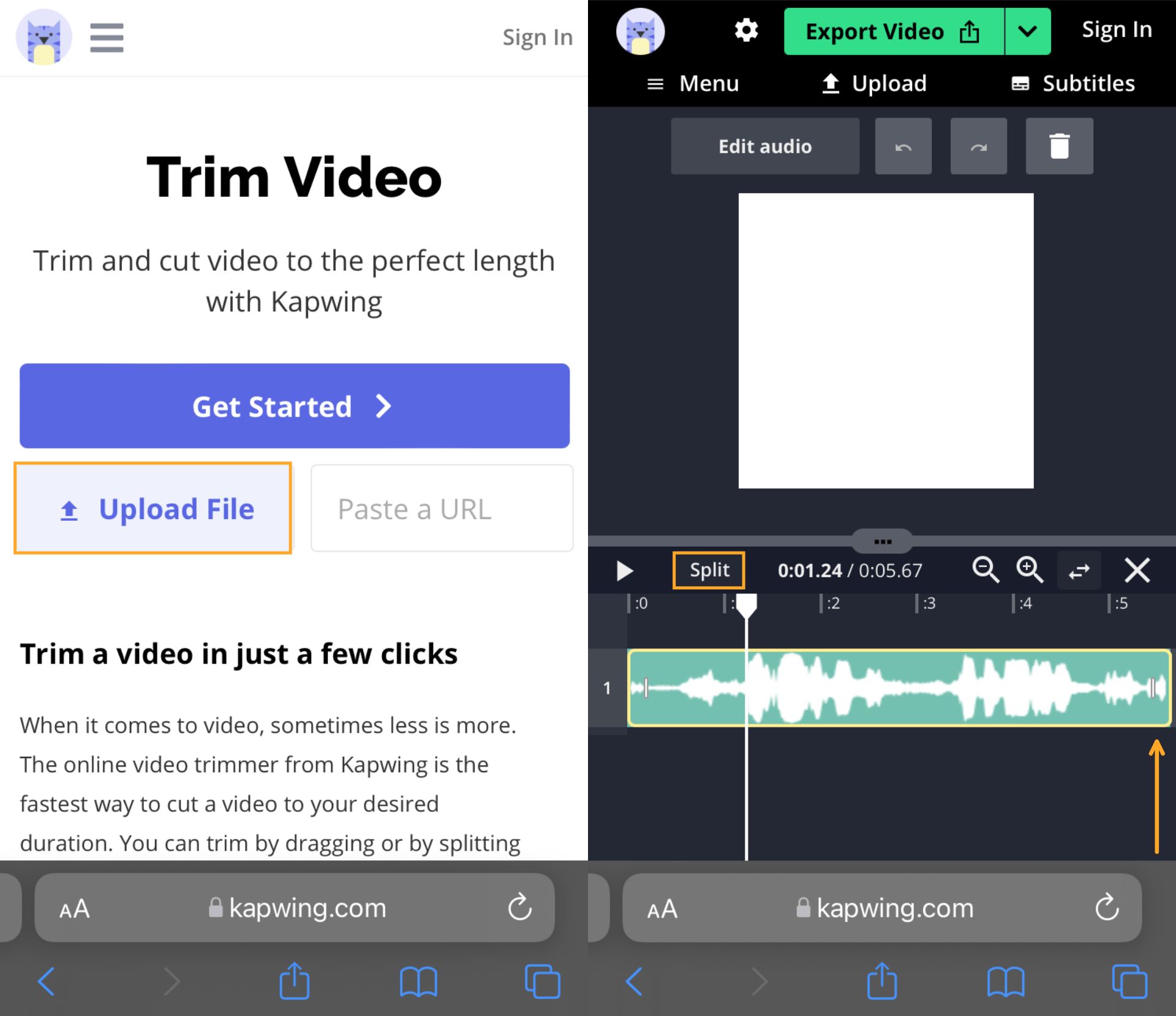Click the fit-to-width arrows icon

tap(1079, 571)
